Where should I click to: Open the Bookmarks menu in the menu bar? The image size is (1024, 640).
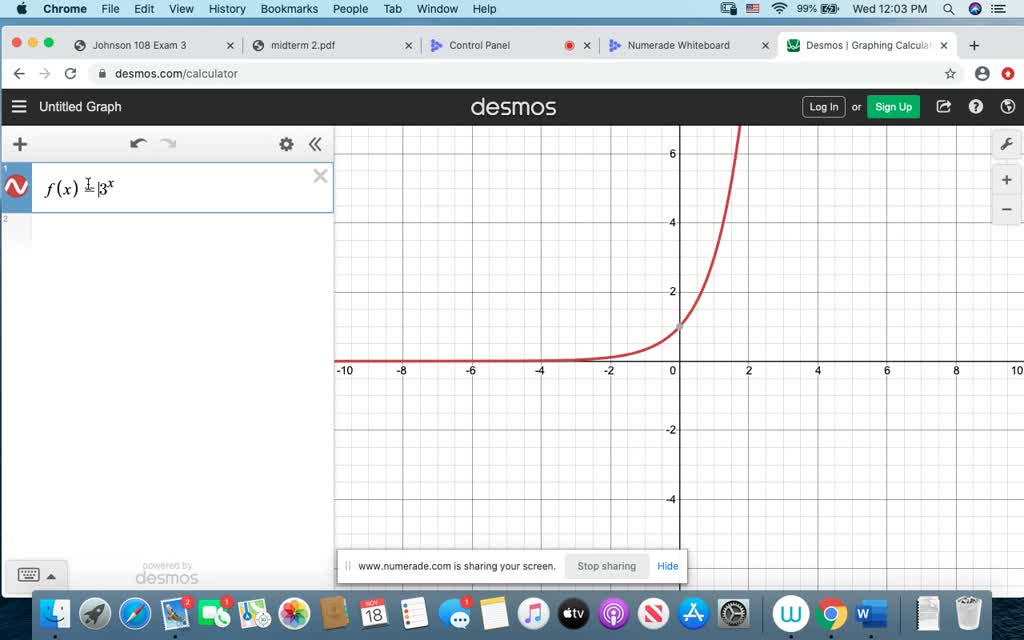click(x=288, y=9)
